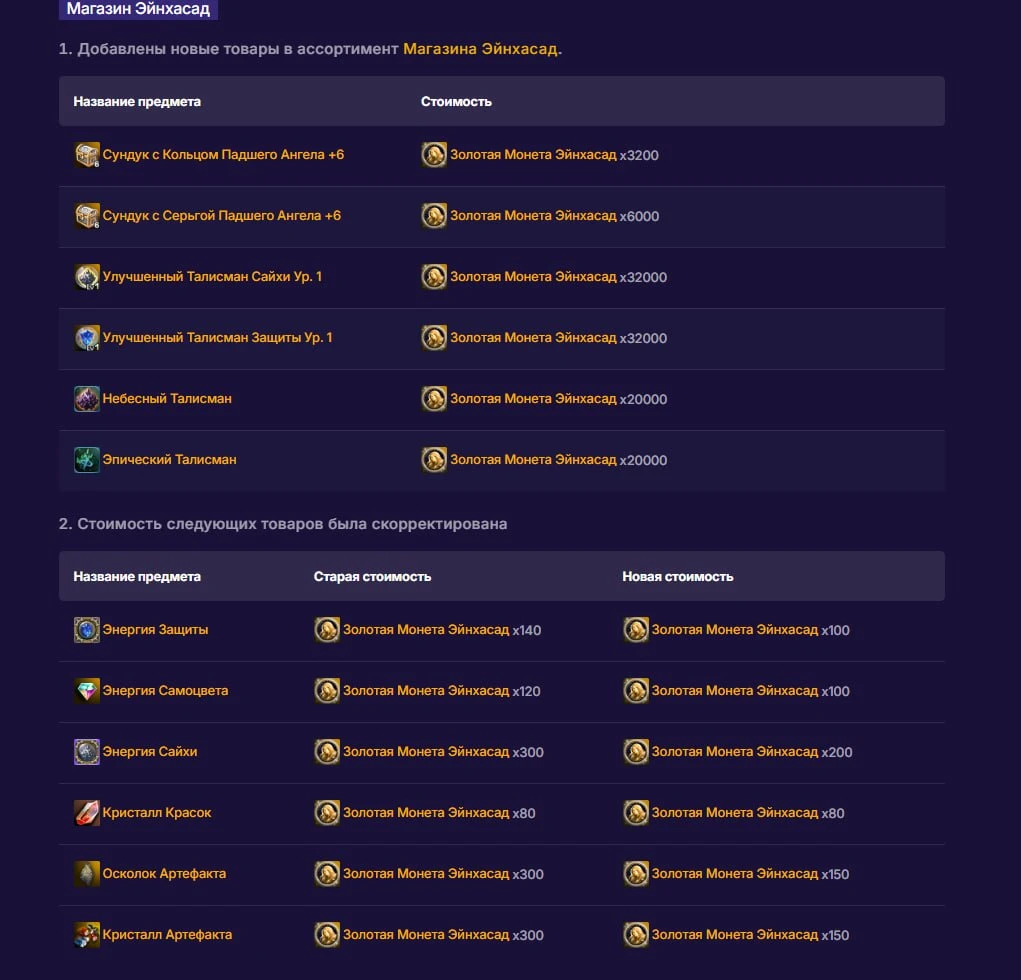Open the Небесный Талисман item link
This screenshot has height=980, width=1021.
[x=167, y=399]
